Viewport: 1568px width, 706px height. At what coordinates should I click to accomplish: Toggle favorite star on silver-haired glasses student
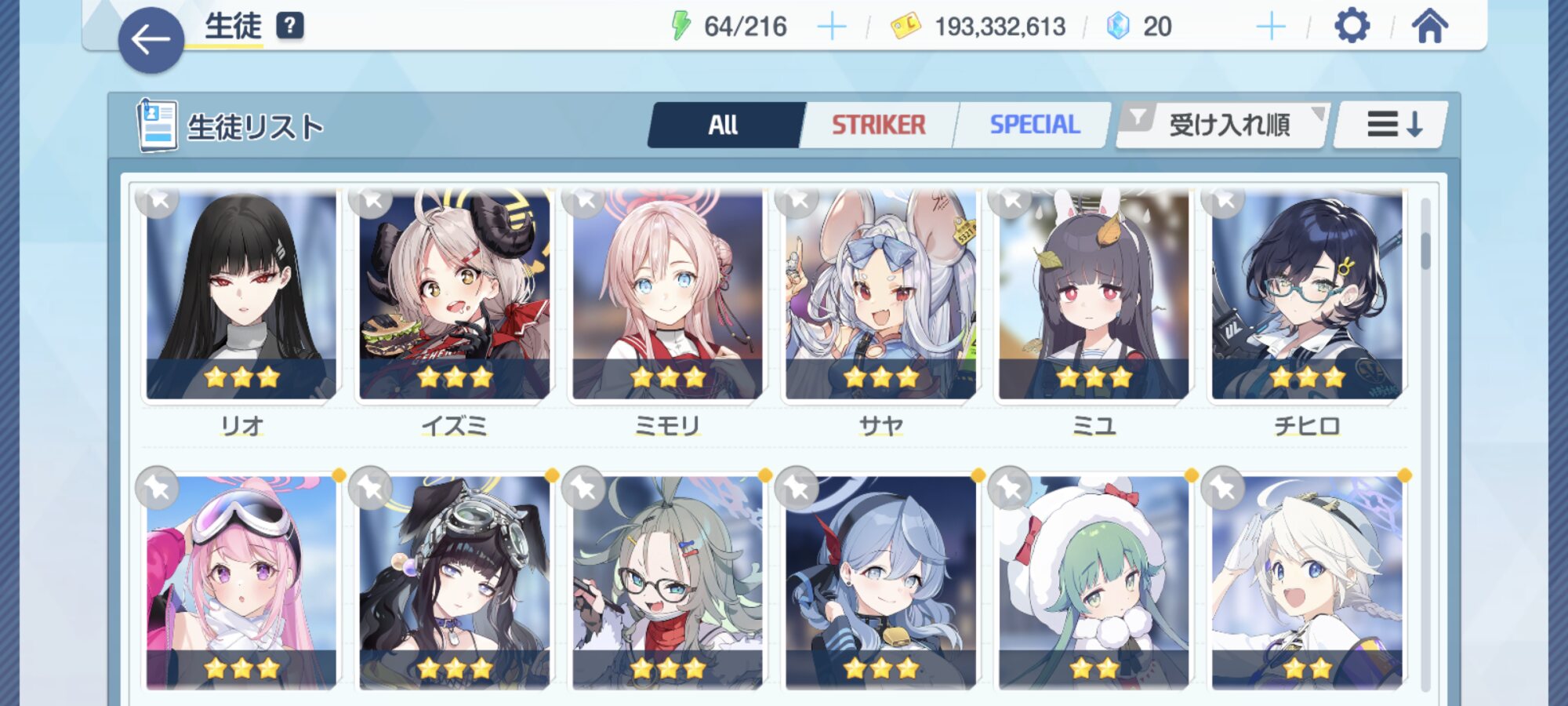584,488
